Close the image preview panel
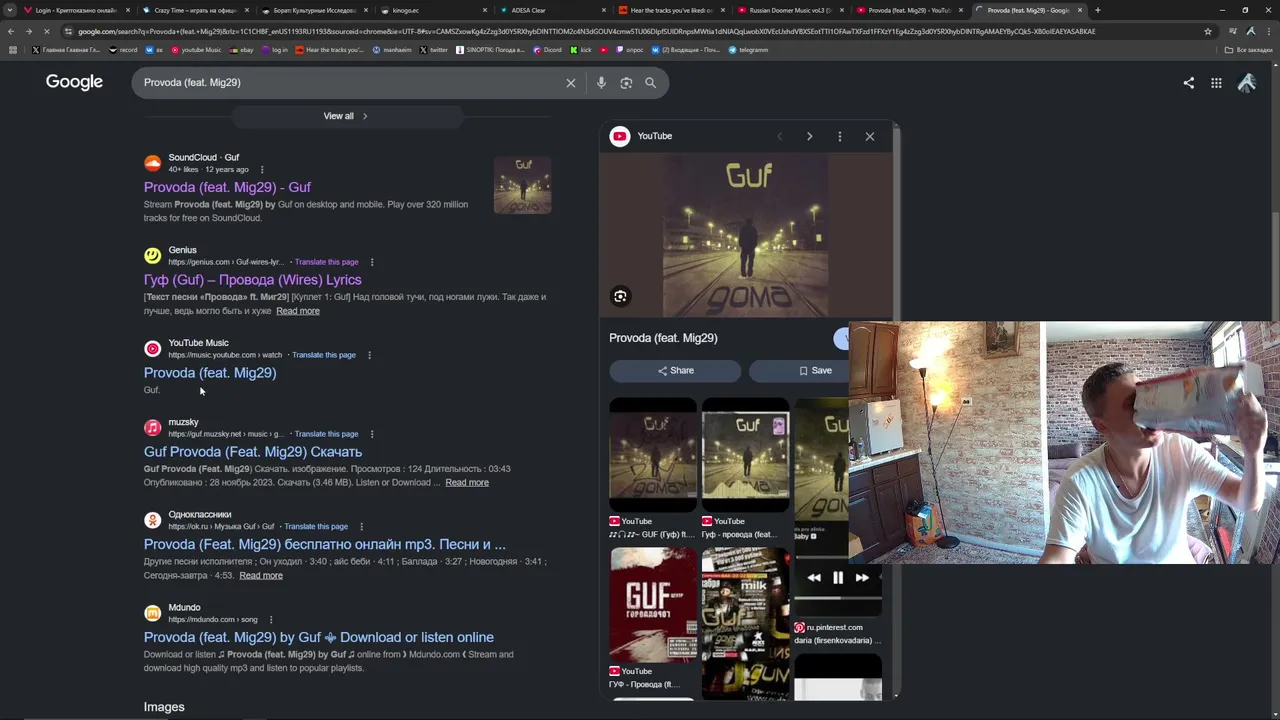The height and width of the screenshot is (720, 1280). 870,136
